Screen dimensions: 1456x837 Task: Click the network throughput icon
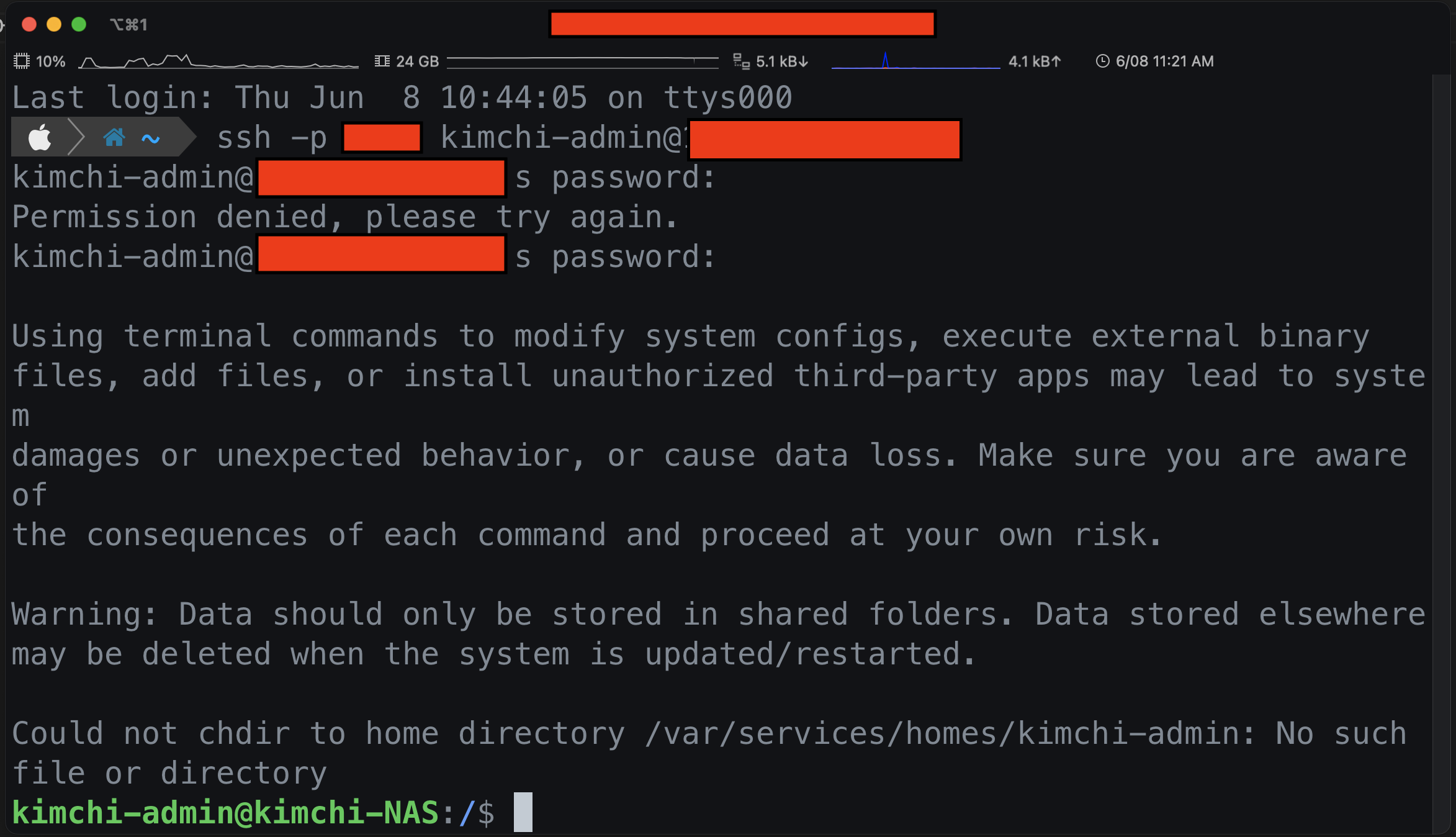tap(741, 61)
